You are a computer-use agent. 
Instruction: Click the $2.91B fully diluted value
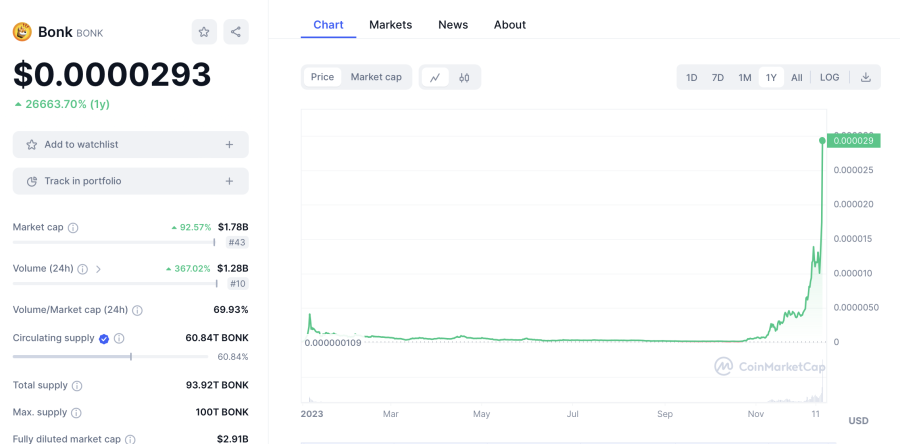(x=232, y=439)
